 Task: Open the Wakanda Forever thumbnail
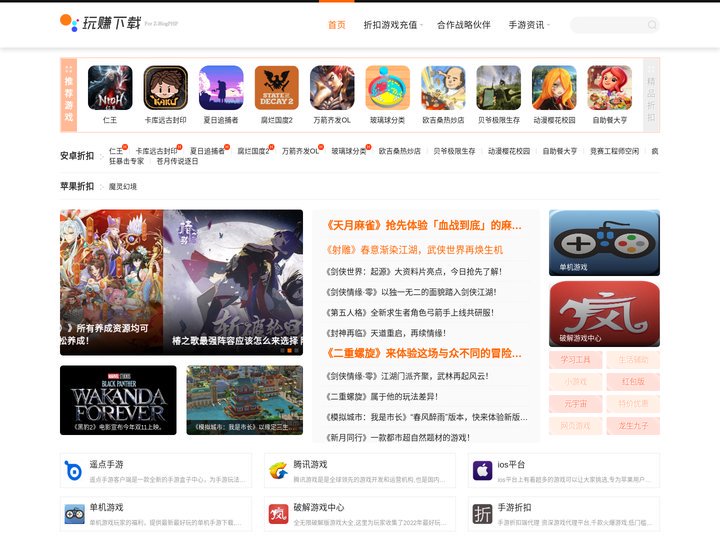[x=118, y=400]
